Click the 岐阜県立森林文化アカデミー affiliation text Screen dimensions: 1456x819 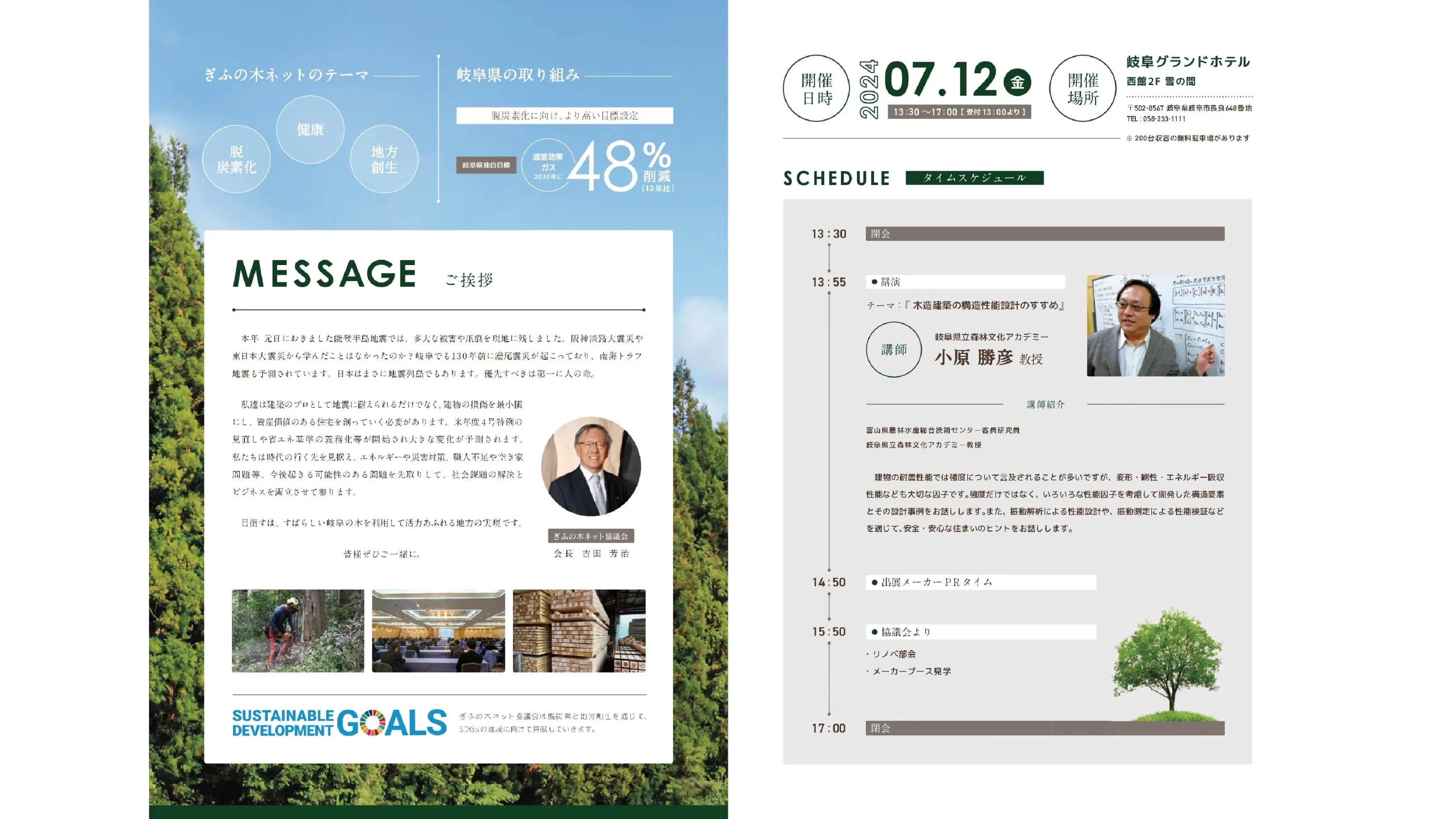992,337
